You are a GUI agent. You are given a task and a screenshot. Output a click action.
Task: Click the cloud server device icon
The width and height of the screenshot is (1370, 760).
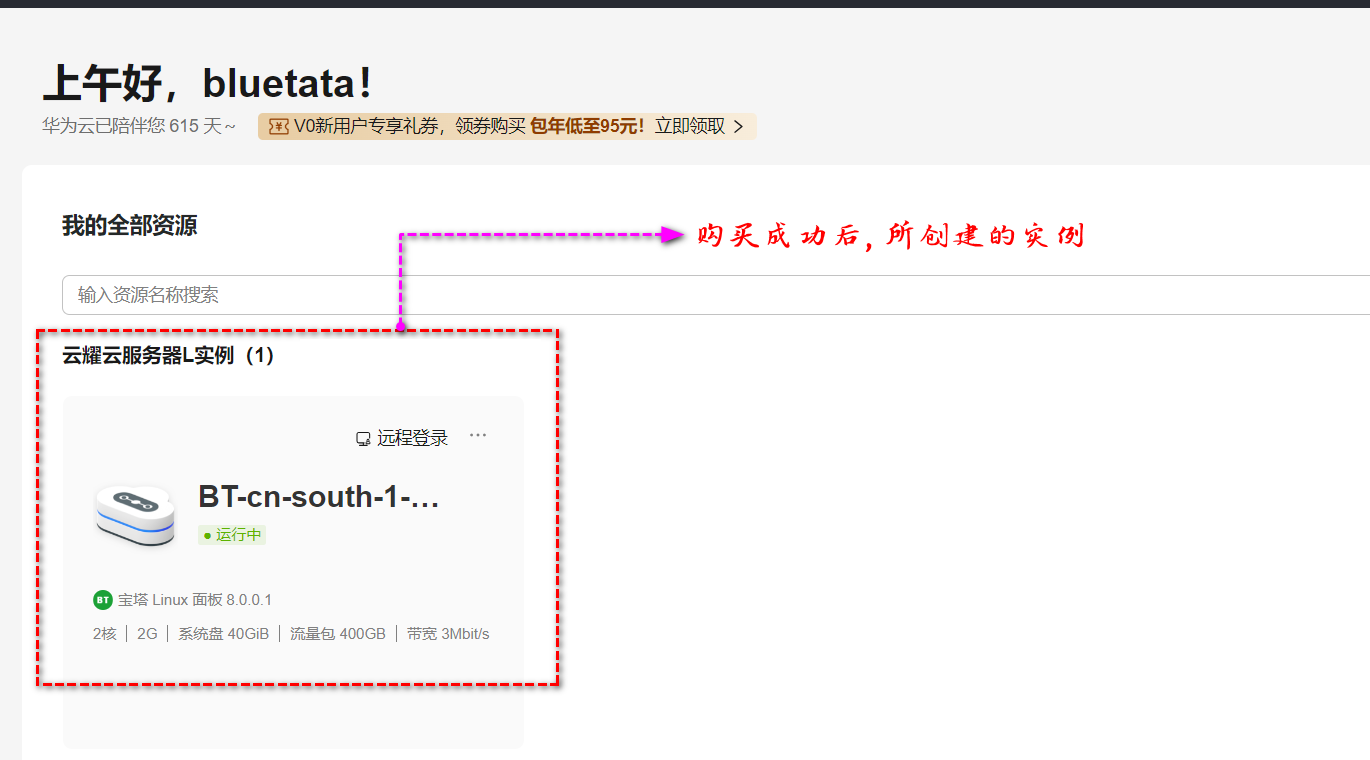pyautogui.click(x=135, y=515)
